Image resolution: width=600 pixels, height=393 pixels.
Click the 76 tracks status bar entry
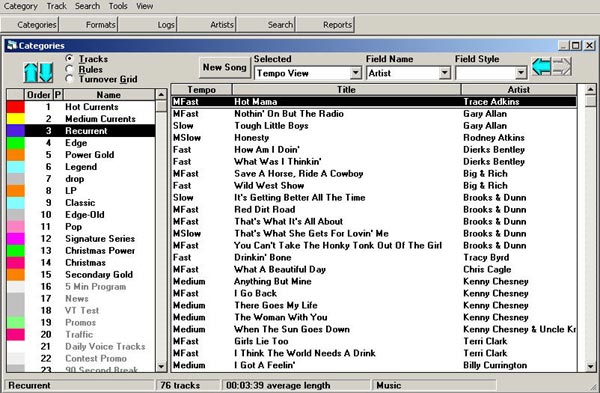pyautogui.click(x=188, y=385)
